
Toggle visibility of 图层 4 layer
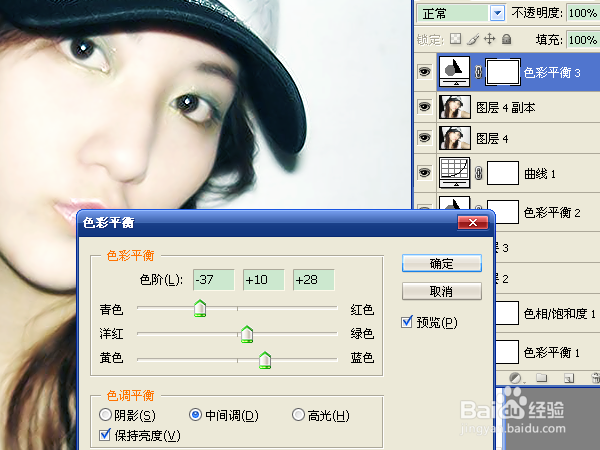coord(424,138)
